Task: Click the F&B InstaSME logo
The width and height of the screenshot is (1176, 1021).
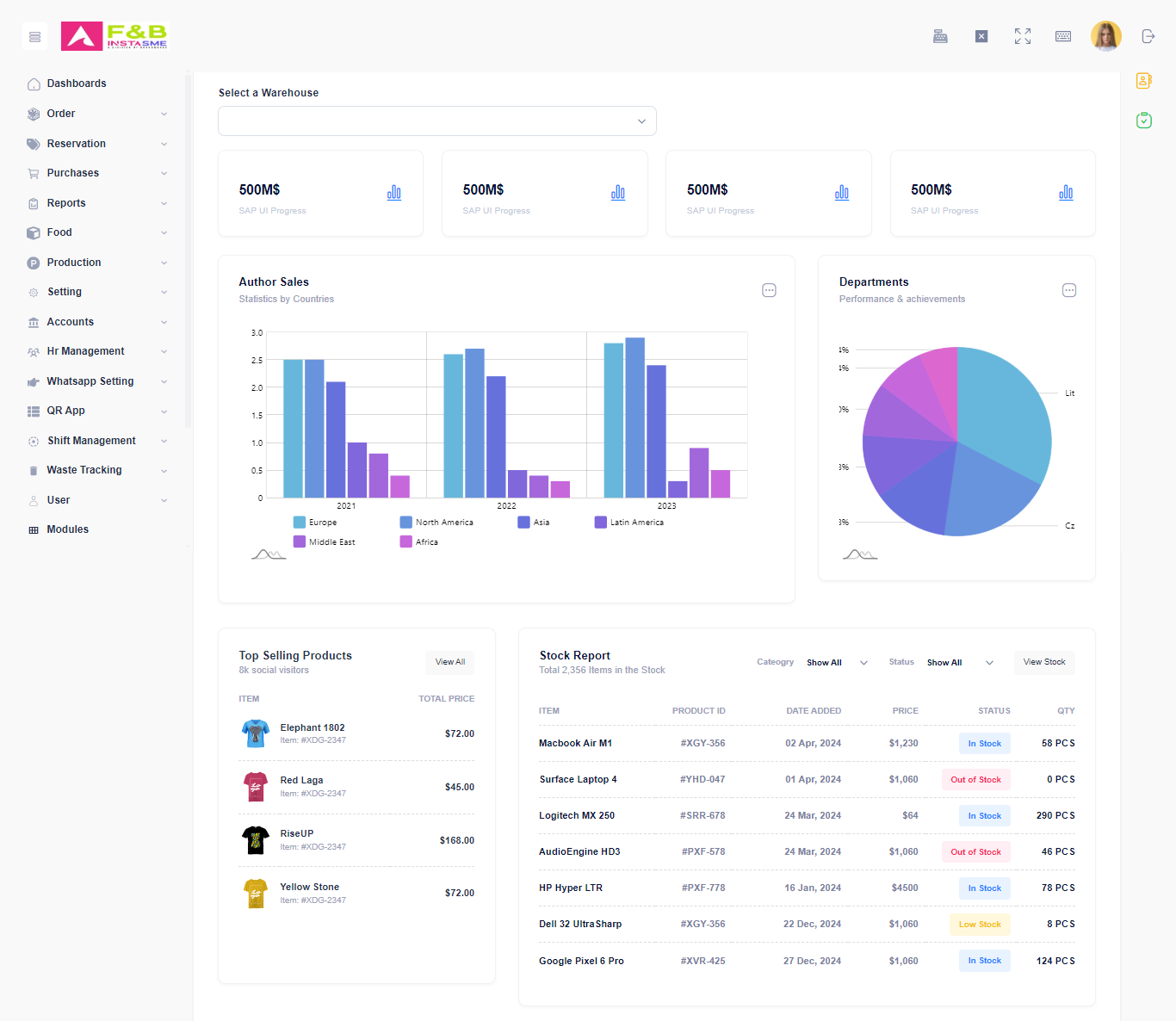Action: click(x=115, y=36)
